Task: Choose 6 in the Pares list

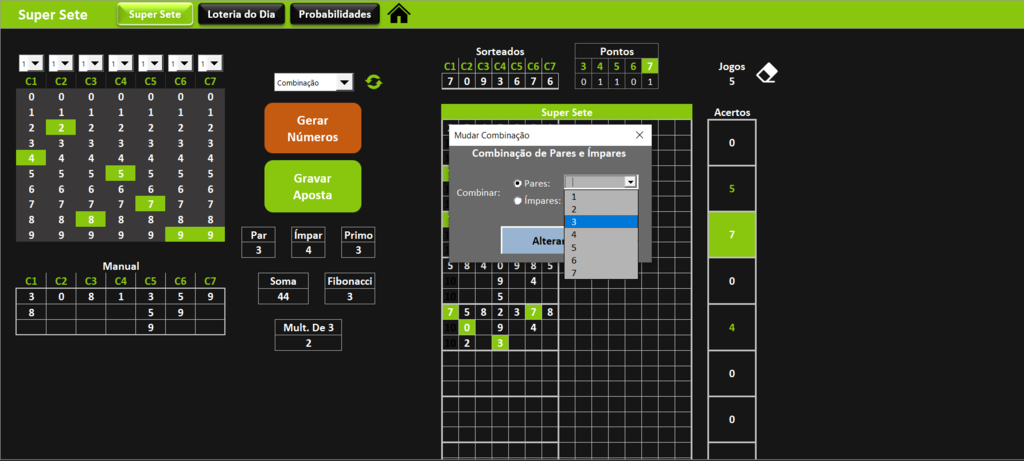Action: click(601, 259)
